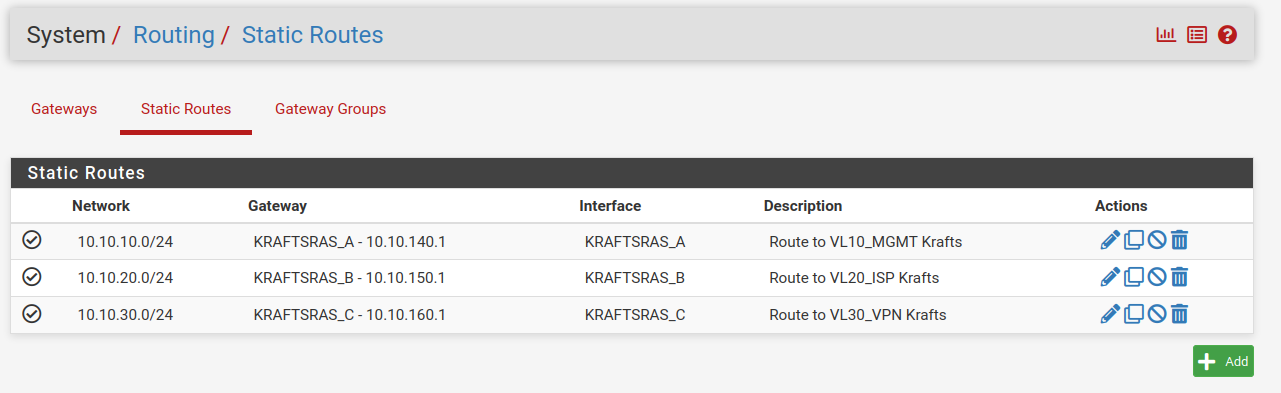The height and width of the screenshot is (393, 1281).
Task: Copy the 10.10.10.0/24 route
Action: point(1134,240)
